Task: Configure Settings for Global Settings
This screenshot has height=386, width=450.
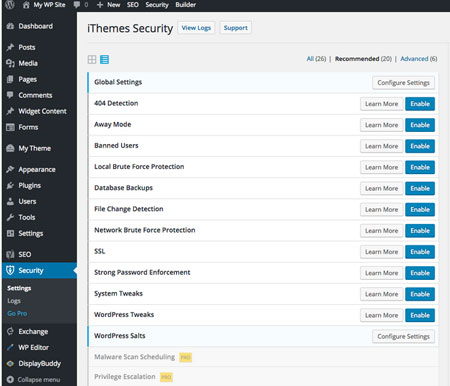Action: coord(403,83)
